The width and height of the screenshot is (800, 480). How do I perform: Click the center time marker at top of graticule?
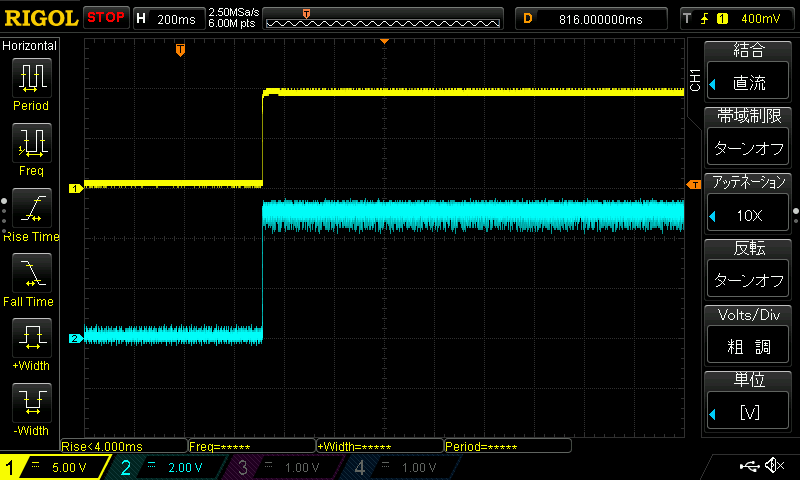[385, 41]
